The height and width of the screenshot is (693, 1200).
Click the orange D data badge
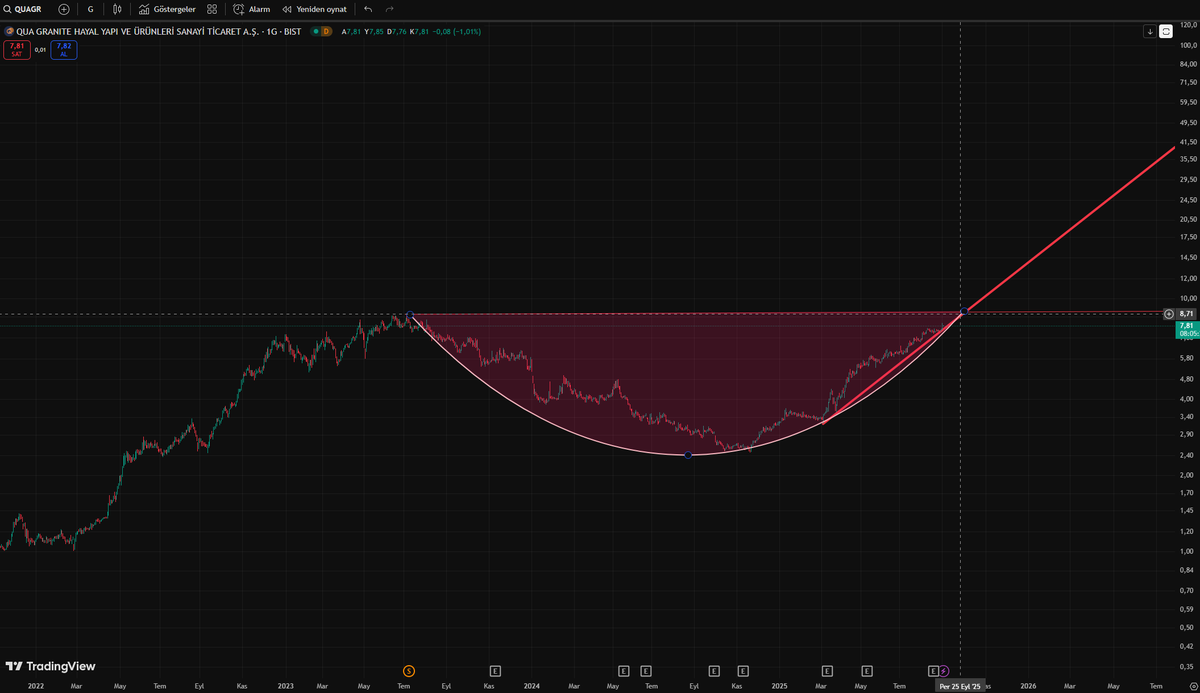(326, 32)
